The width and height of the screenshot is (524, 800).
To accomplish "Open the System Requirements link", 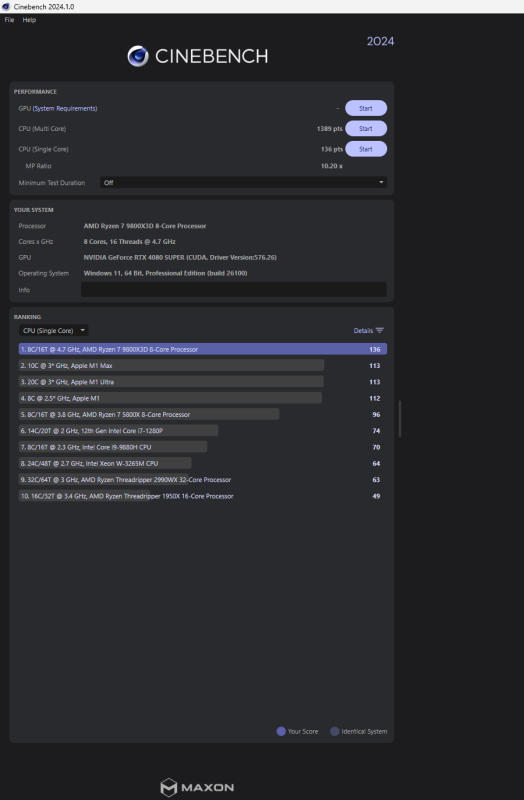I will click(x=65, y=108).
